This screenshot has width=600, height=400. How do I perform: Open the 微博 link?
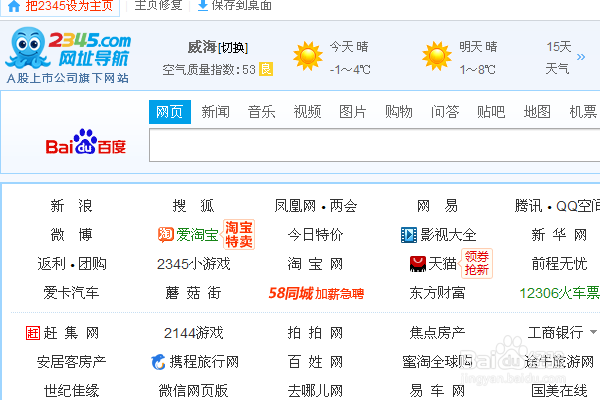(71, 235)
